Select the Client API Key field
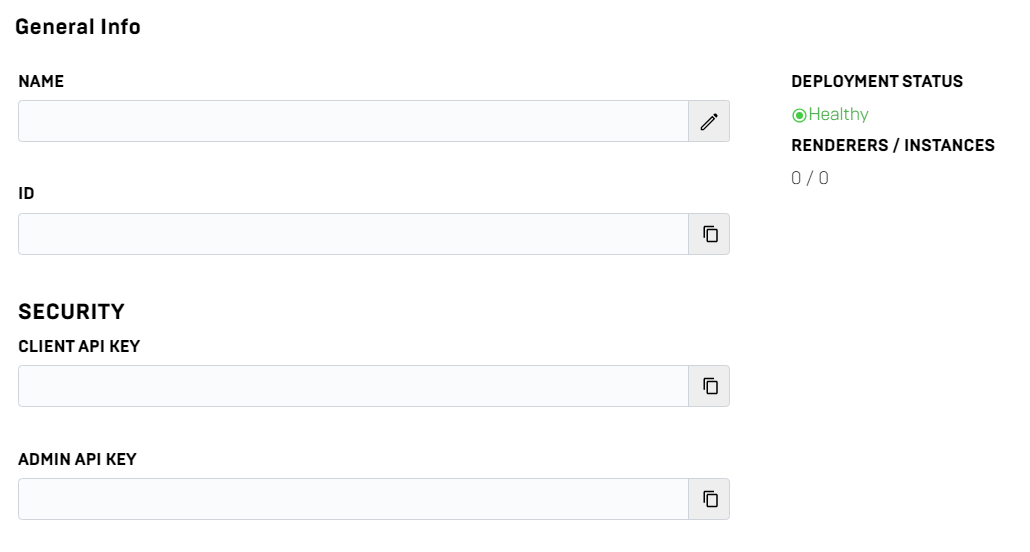 pos(353,386)
